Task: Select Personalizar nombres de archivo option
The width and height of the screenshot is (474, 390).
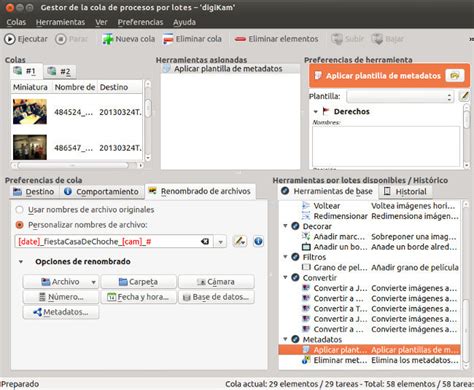Action: (19, 225)
